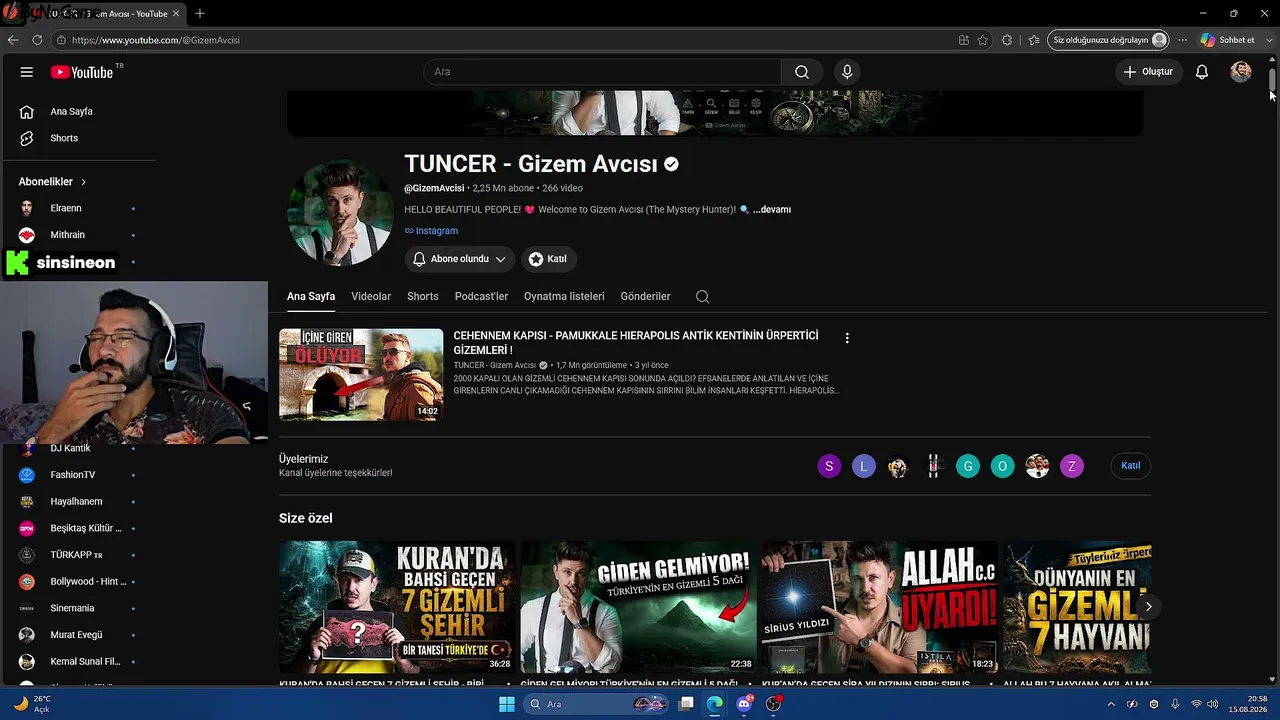Switch to Discord from the taskbar

pos(744,704)
